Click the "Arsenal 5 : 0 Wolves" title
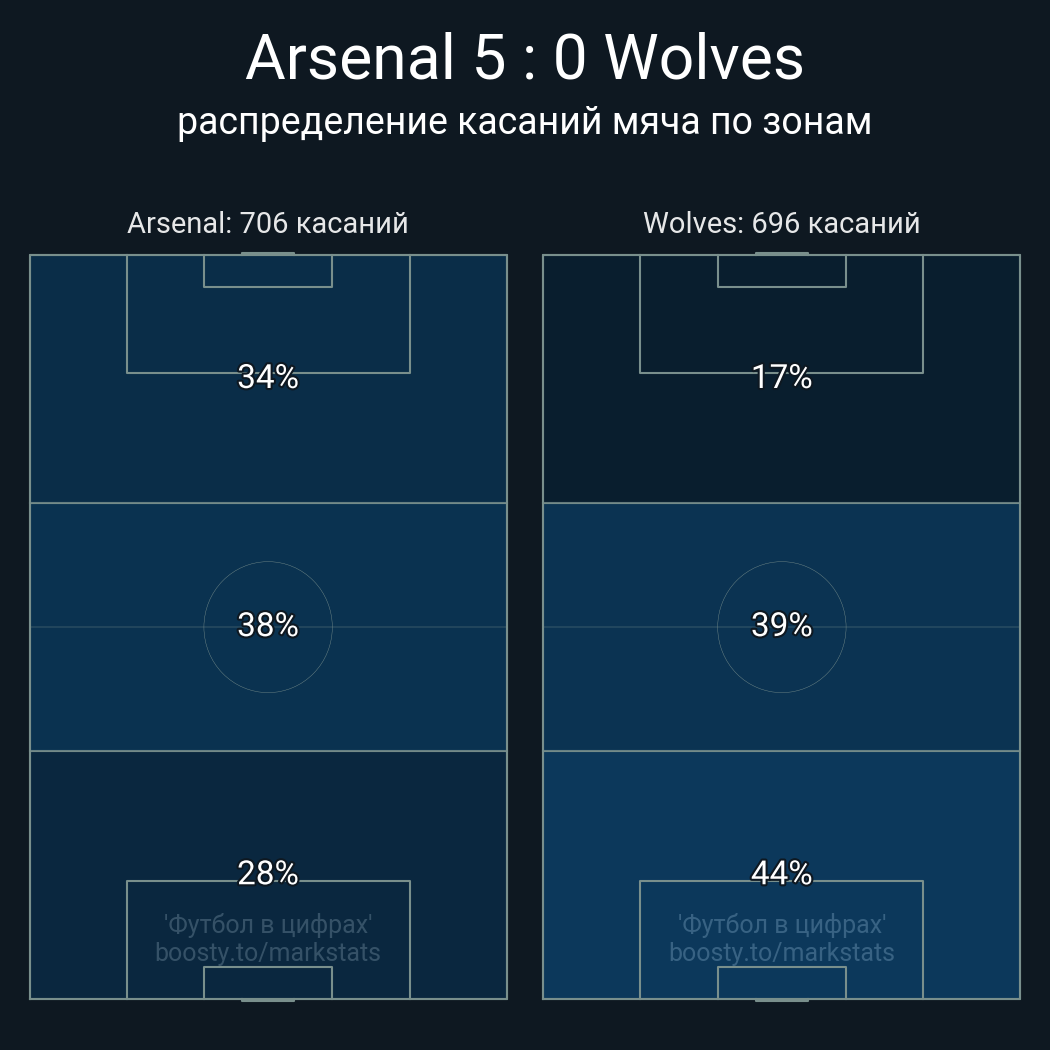The image size is (1050, 1050). click(x=524, y=58)
